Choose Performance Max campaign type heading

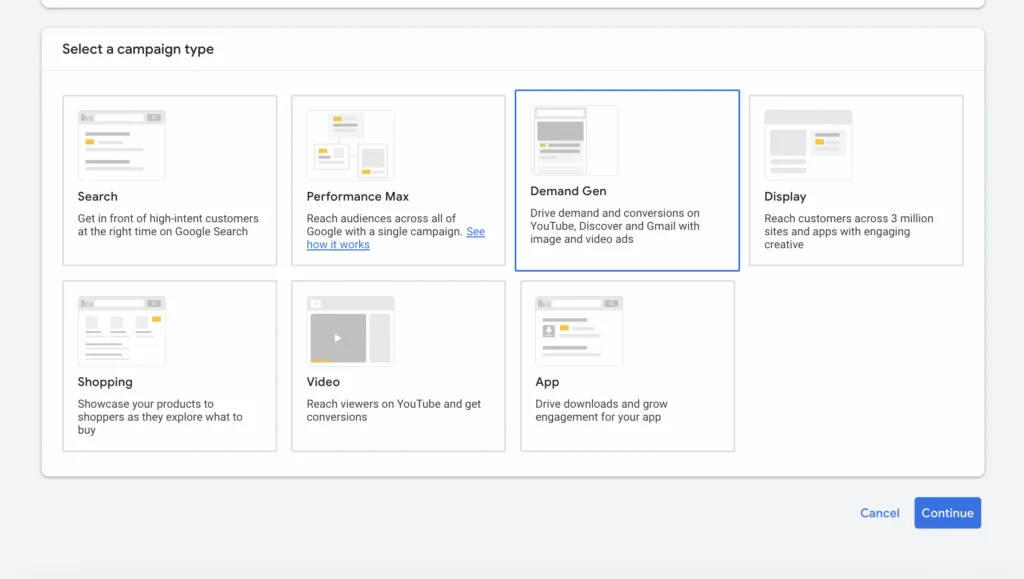[358, 196]
